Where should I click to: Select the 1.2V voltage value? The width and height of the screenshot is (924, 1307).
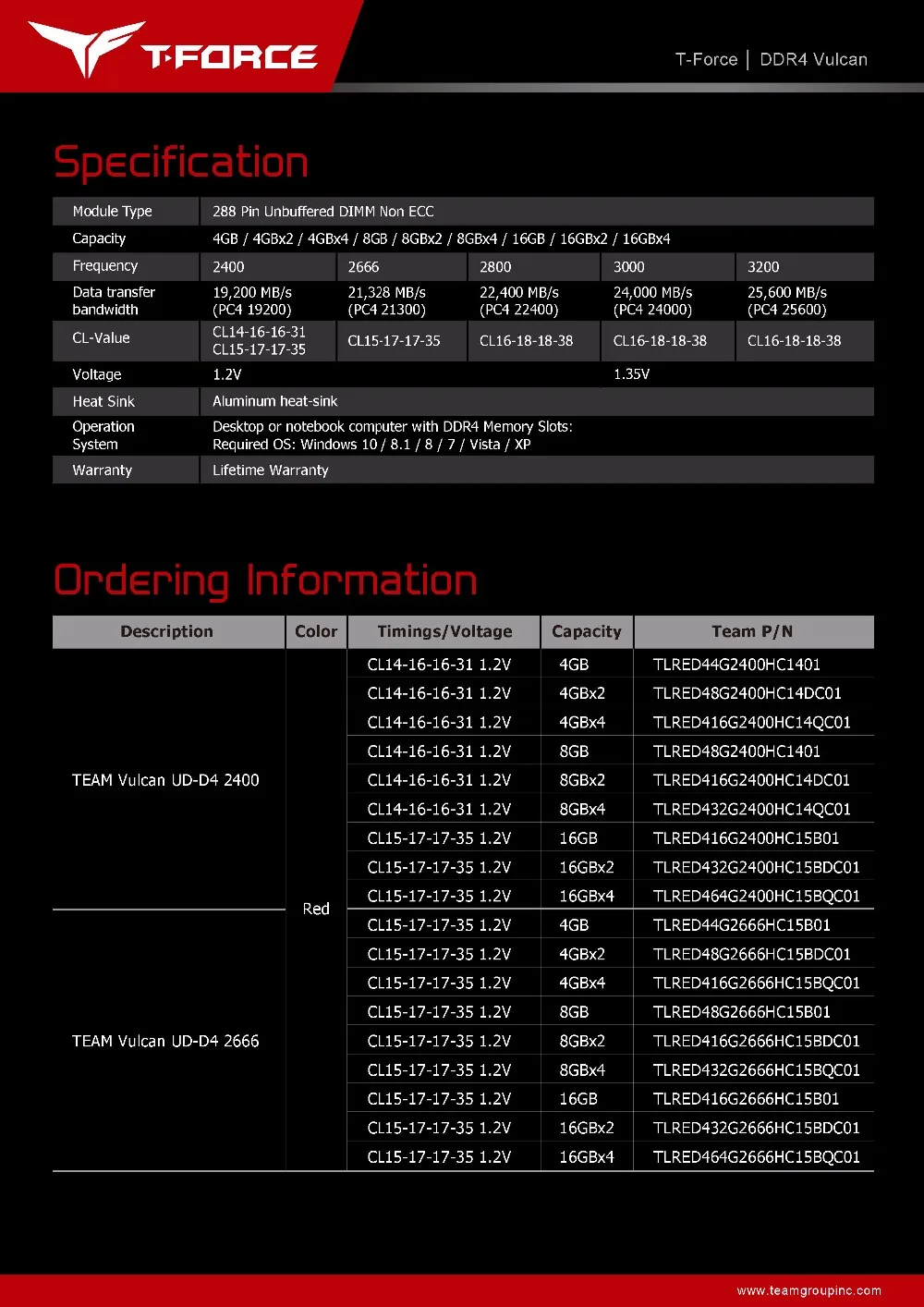pyautogui.click(x=227, y=374)
